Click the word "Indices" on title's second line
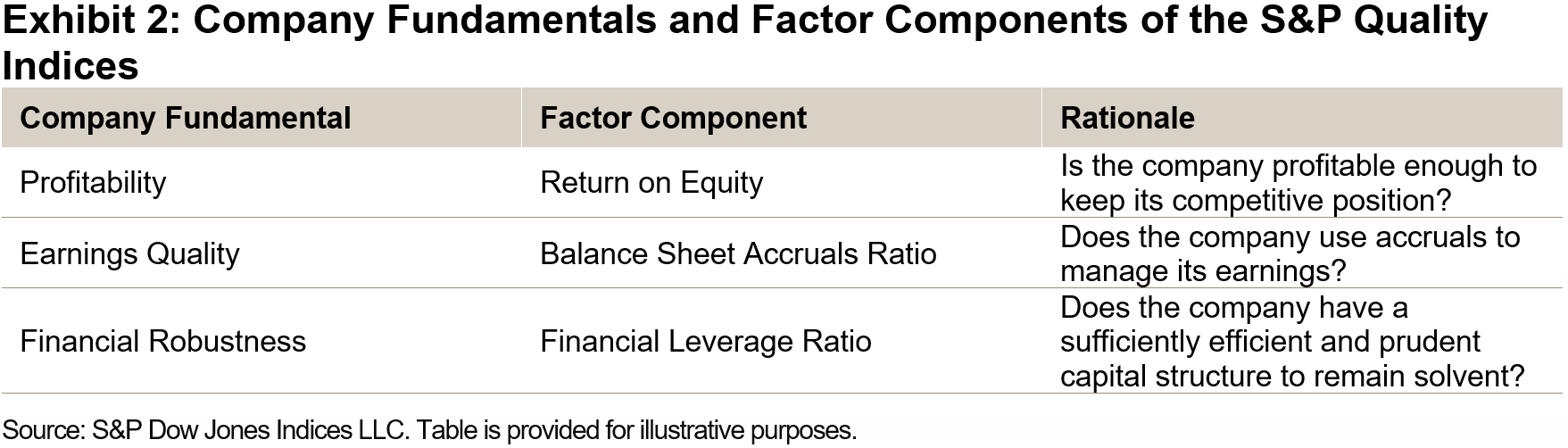The image size is (1568, 448). [71, 66]
